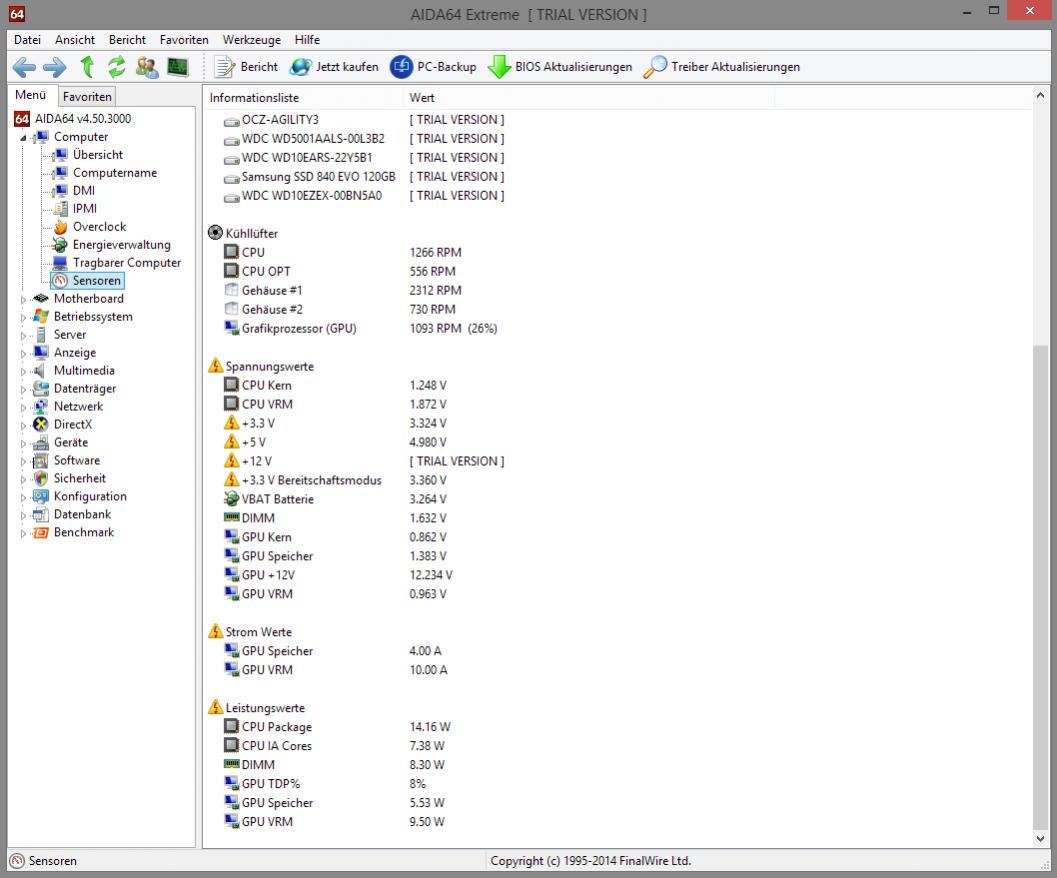Screen dimensions: 1057x878
Task: Open the Ansicht menu
Action: tap(75, 40)
